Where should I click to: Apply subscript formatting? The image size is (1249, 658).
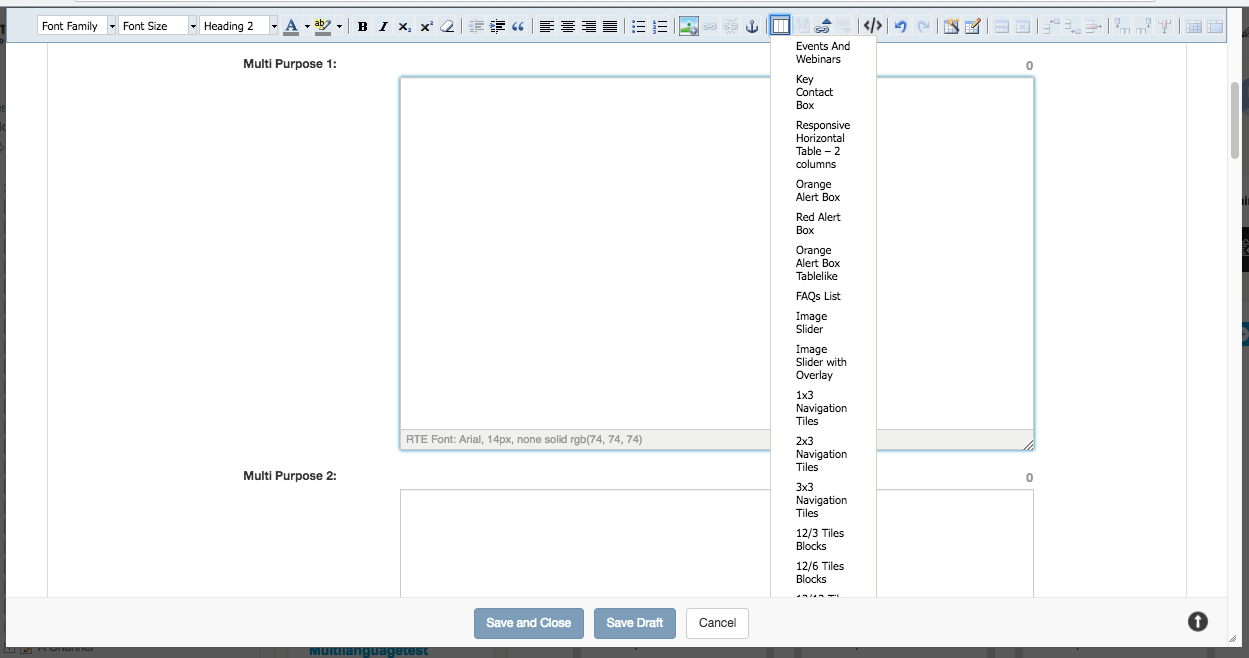pos(404,26)
